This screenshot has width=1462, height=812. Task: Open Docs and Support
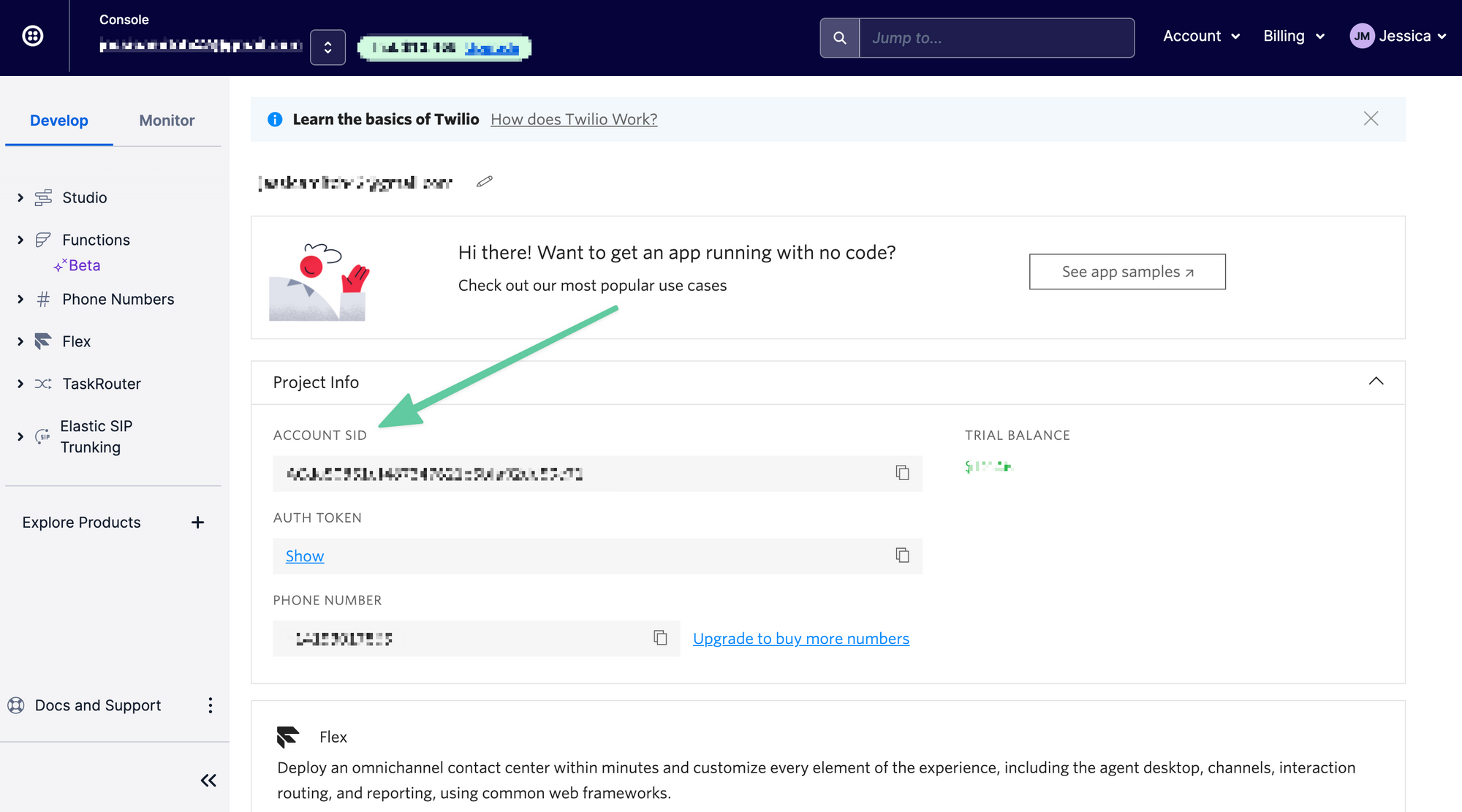point(98,705)
